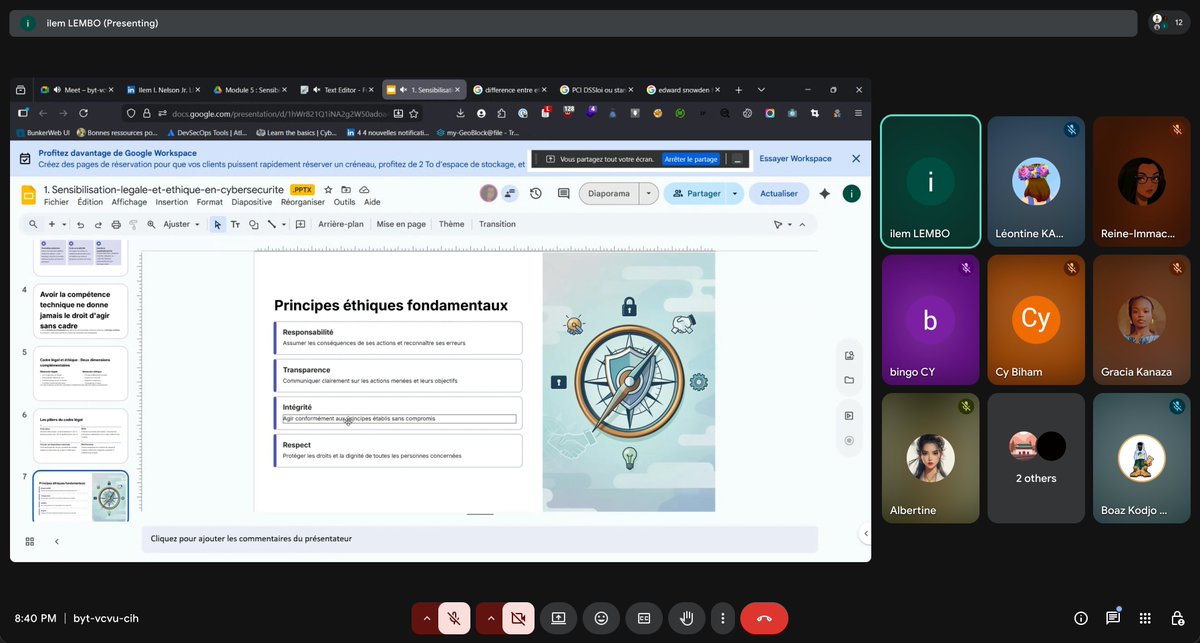Screen dimensions: 1200x643
Task: Open audio settings chevron beside microphone
Action: (426, 618)
